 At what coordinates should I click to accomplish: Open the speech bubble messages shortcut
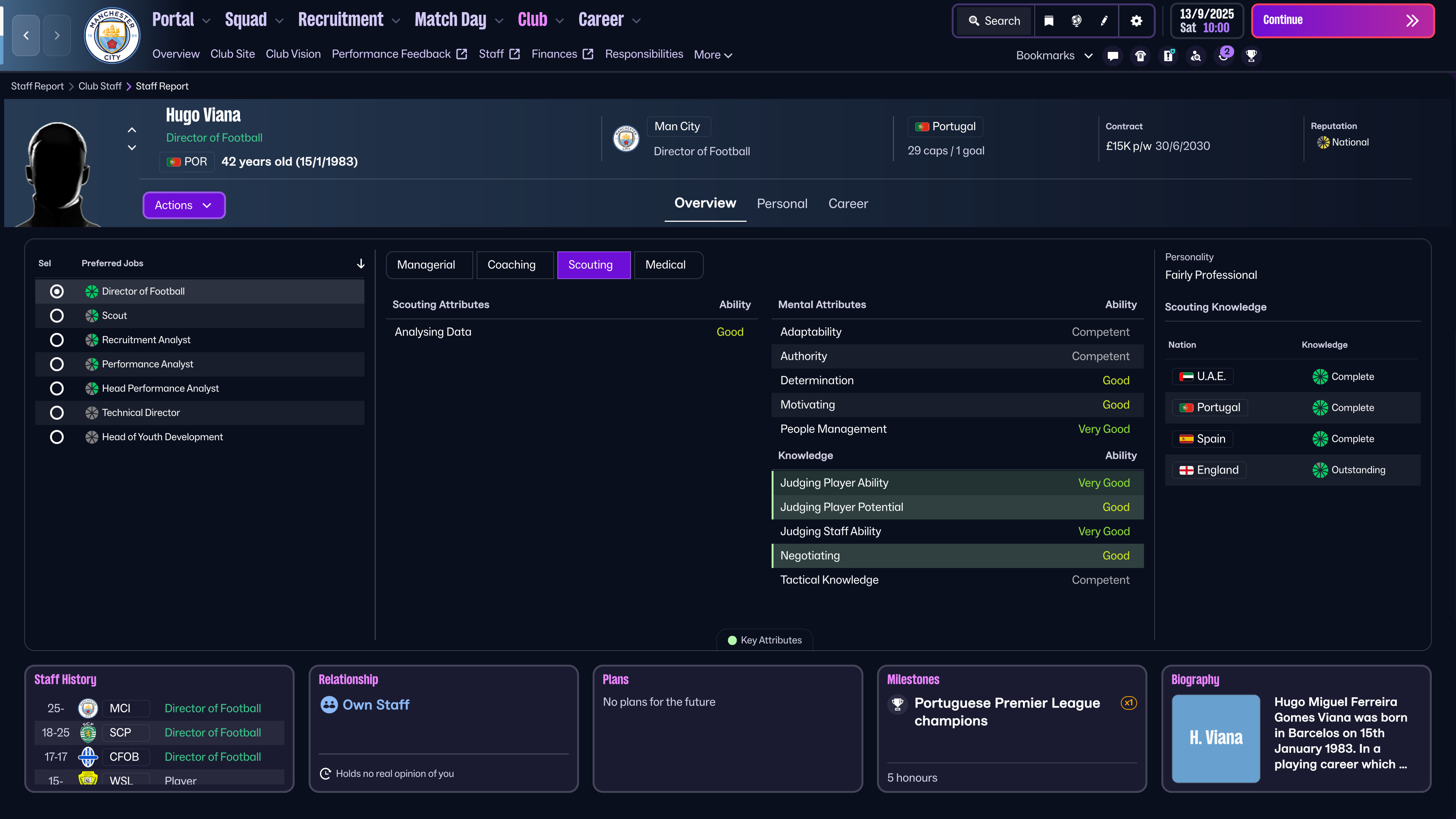point(1112,55)
